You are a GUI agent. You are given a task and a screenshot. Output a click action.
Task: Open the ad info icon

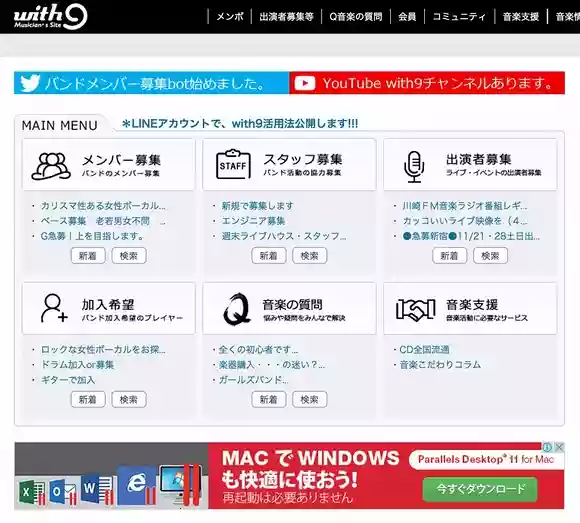(548, 447)
